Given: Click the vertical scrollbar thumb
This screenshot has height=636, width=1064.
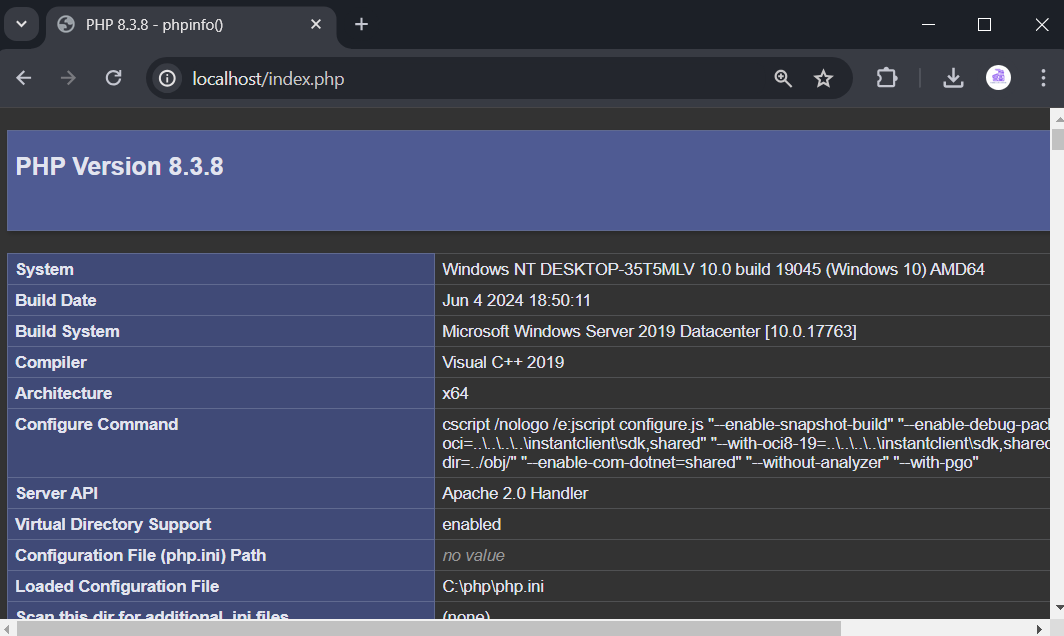Looking at the screenshot, I should point(1058,139).
